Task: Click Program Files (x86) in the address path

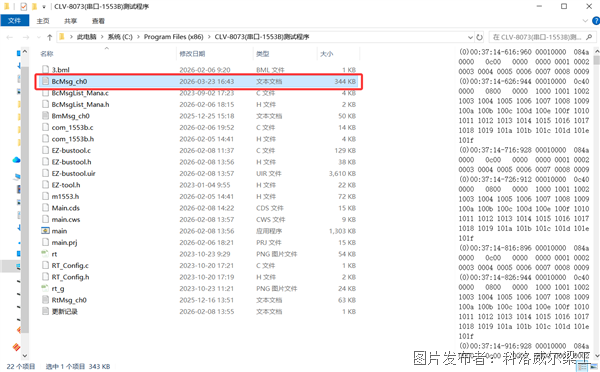Action: point(173,37)
